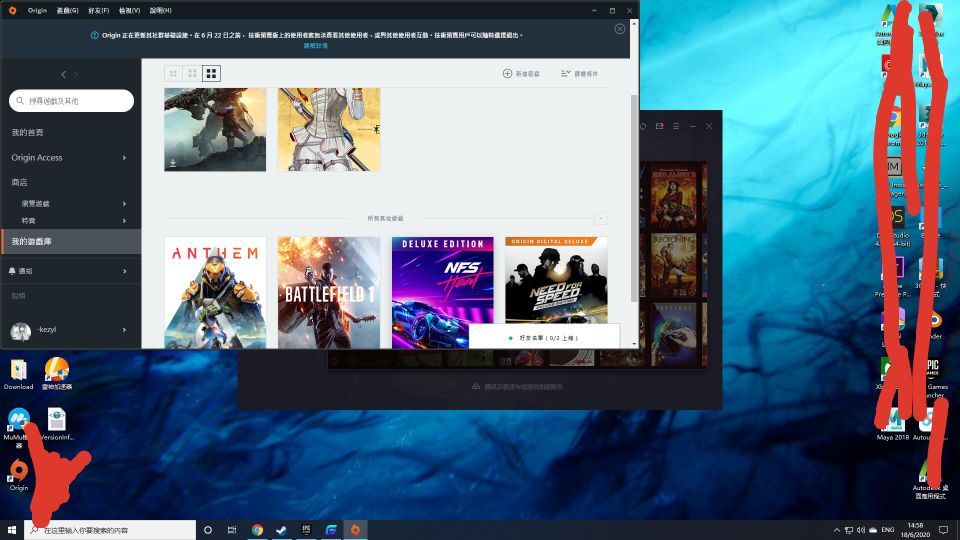The height and width of the screenshot is (540, 960).
Task: Expand 通知 notifications chevron
Action: pyautogui.click(x=124, y=271)
